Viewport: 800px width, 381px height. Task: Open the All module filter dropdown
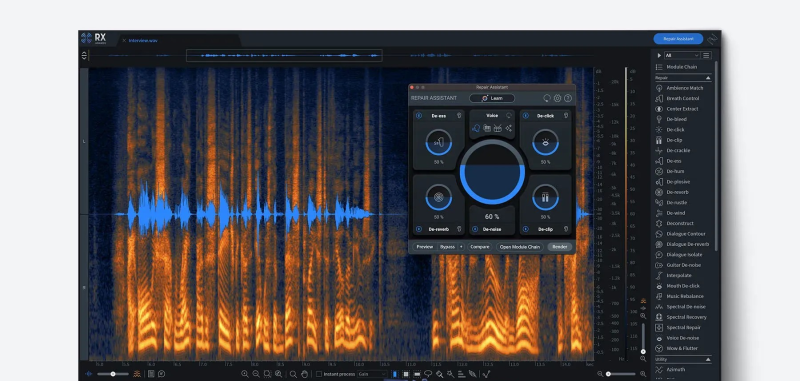pyautogui.click(x=682, y=55)
